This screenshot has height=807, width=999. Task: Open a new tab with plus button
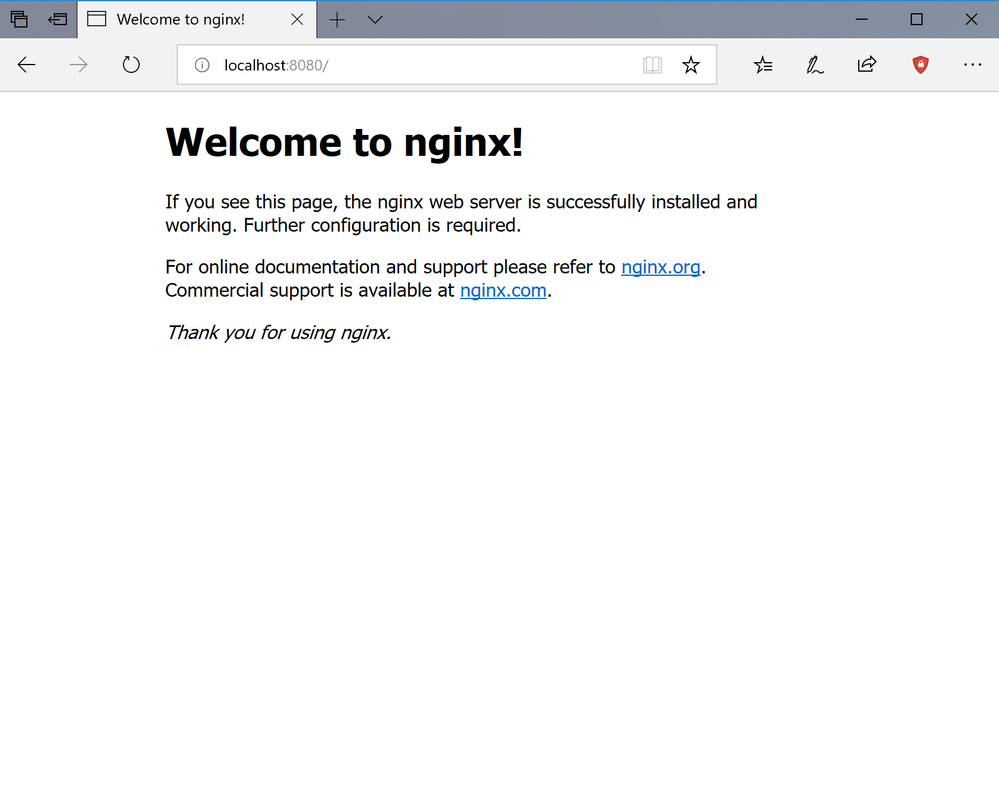click(x=337, y=20)
